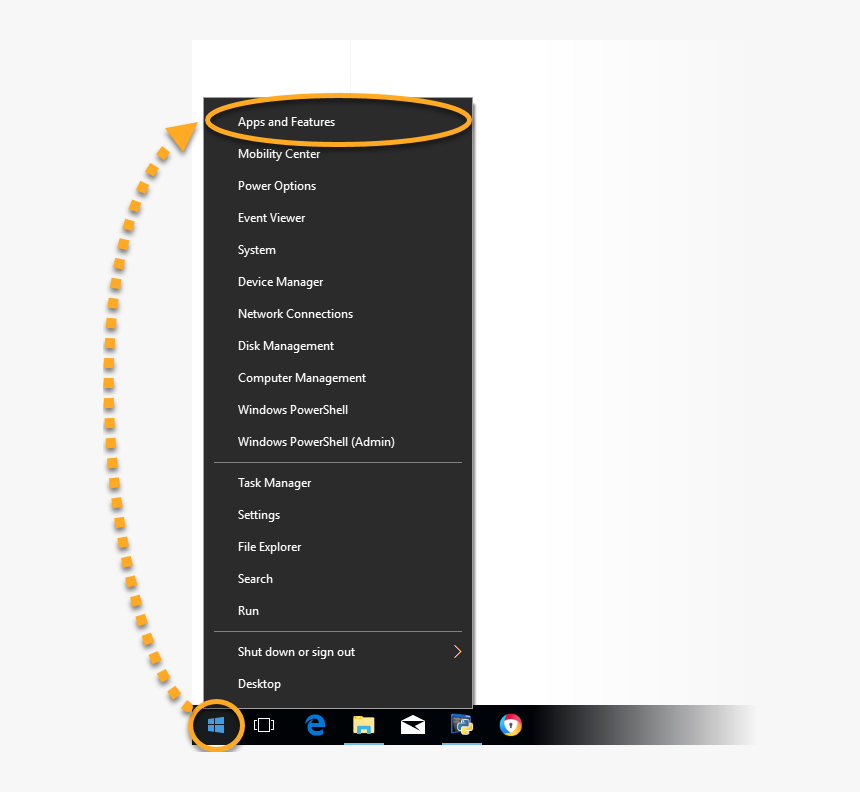Open Power Options
The width and height of the screenshot is (860, 792).
pos(276,185)
